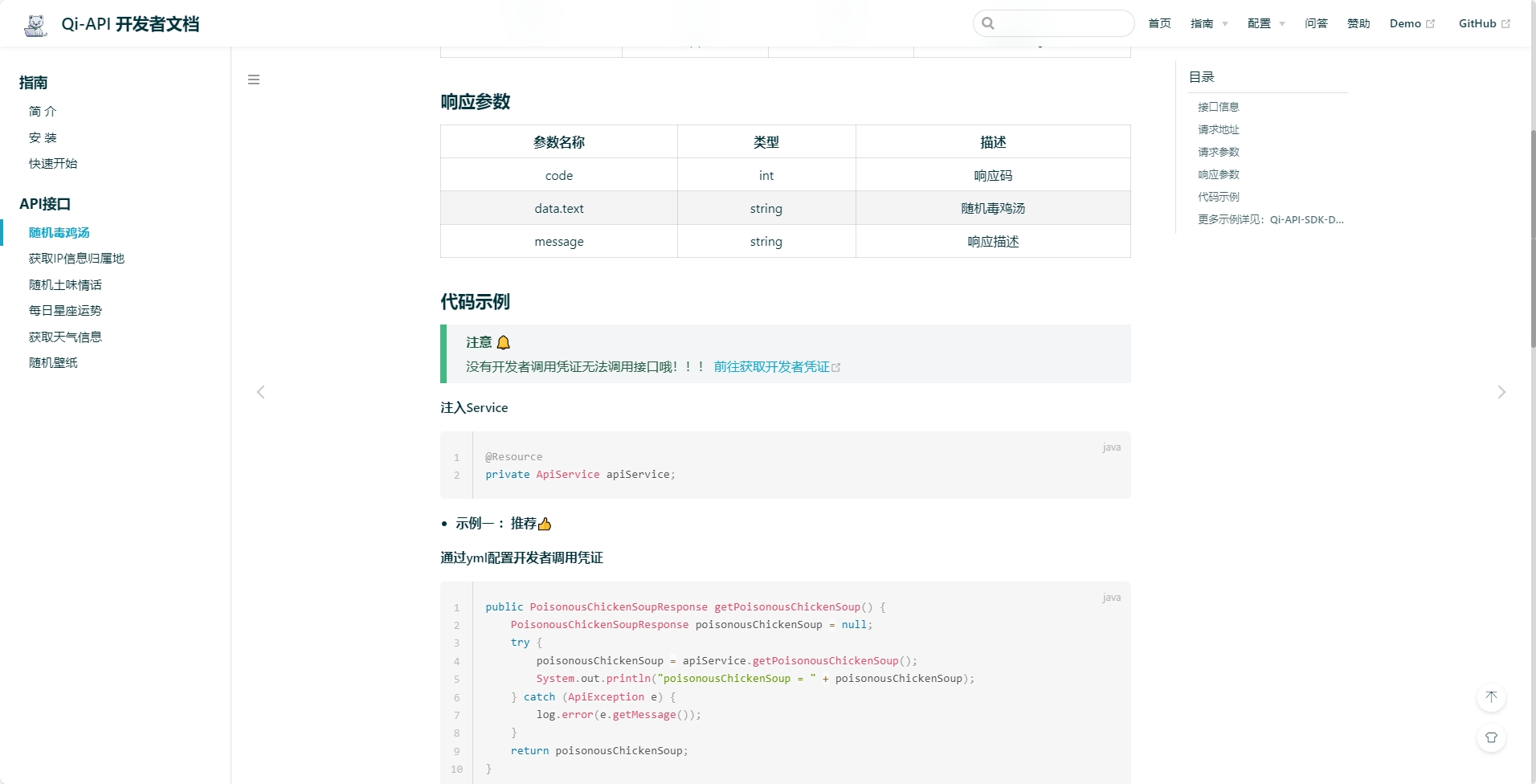This screenshot has width=1536, height=784.
Task: Open sidebar item 获取IP信息归属地
Action: [x=76, y=258]
